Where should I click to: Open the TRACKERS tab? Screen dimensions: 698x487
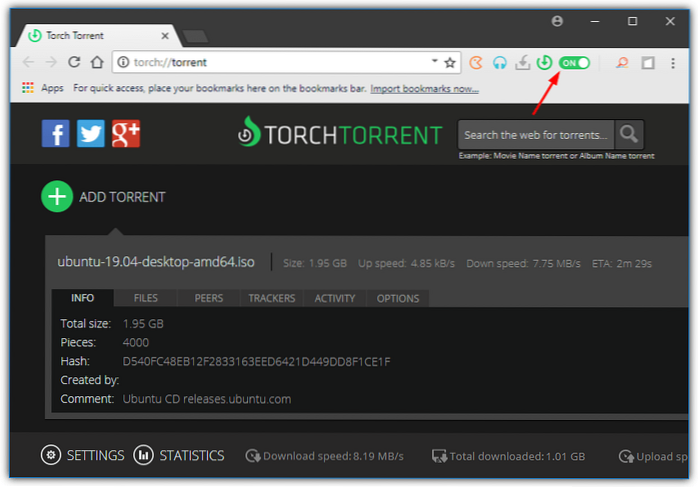271,298
